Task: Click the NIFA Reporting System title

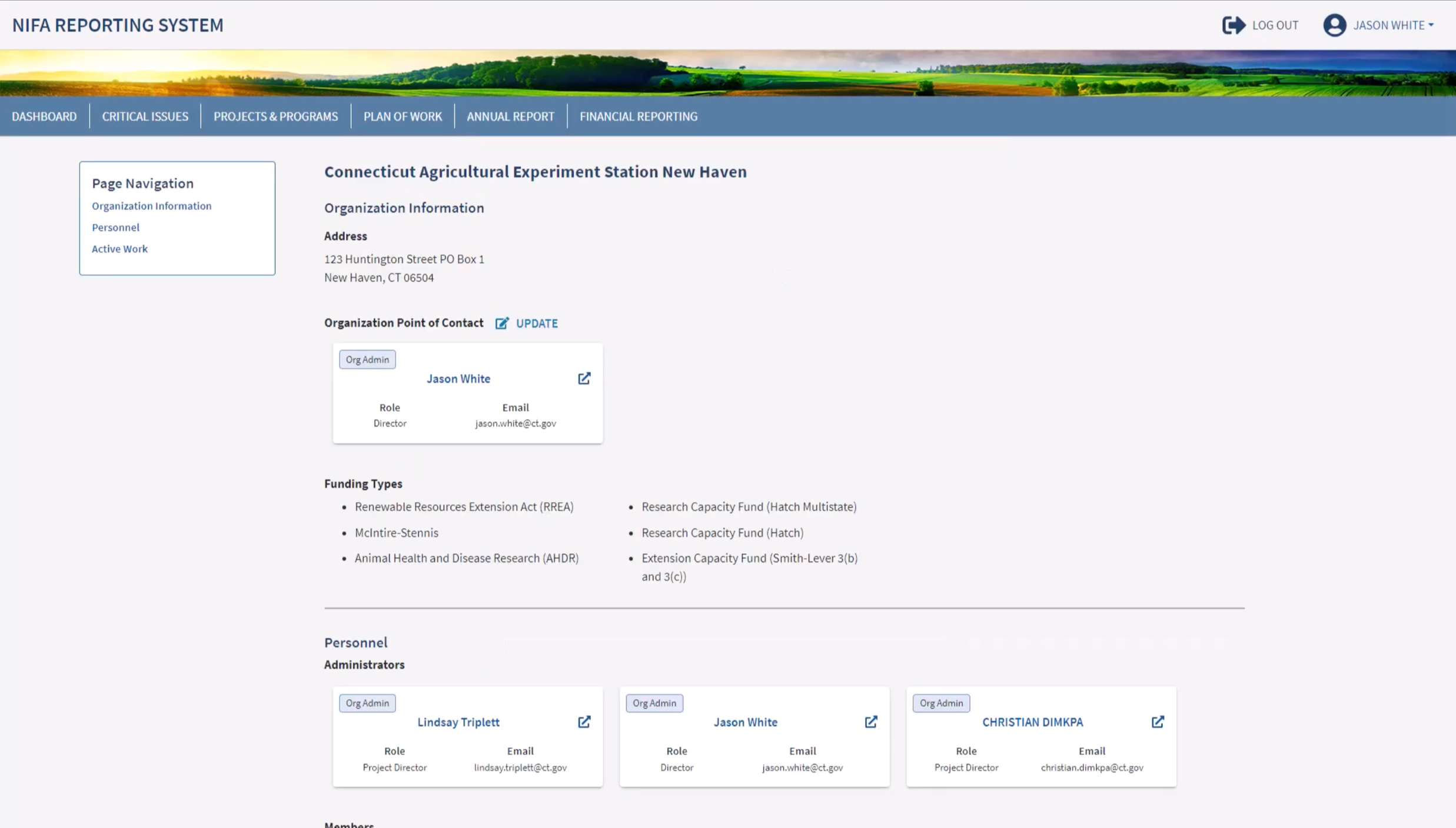Action: 118,25
